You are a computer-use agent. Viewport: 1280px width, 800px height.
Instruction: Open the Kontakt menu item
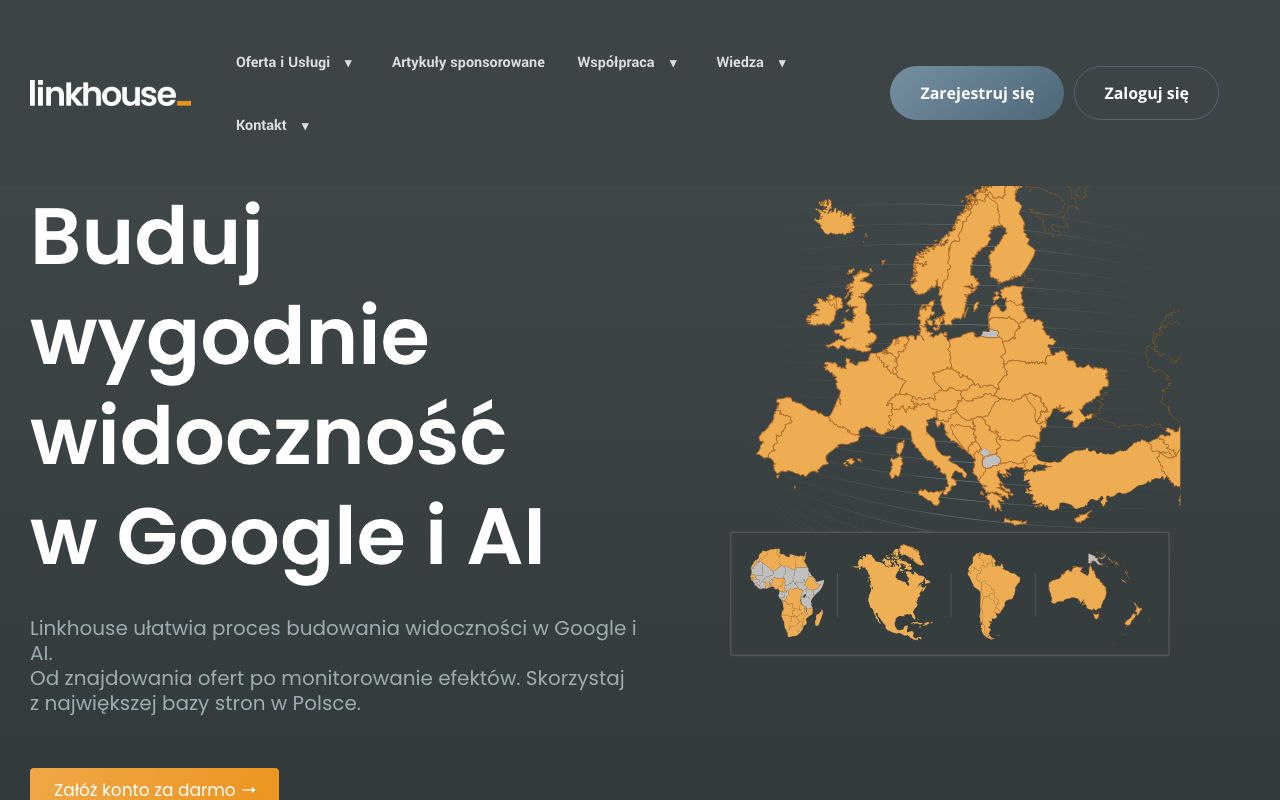click(261, 125)
